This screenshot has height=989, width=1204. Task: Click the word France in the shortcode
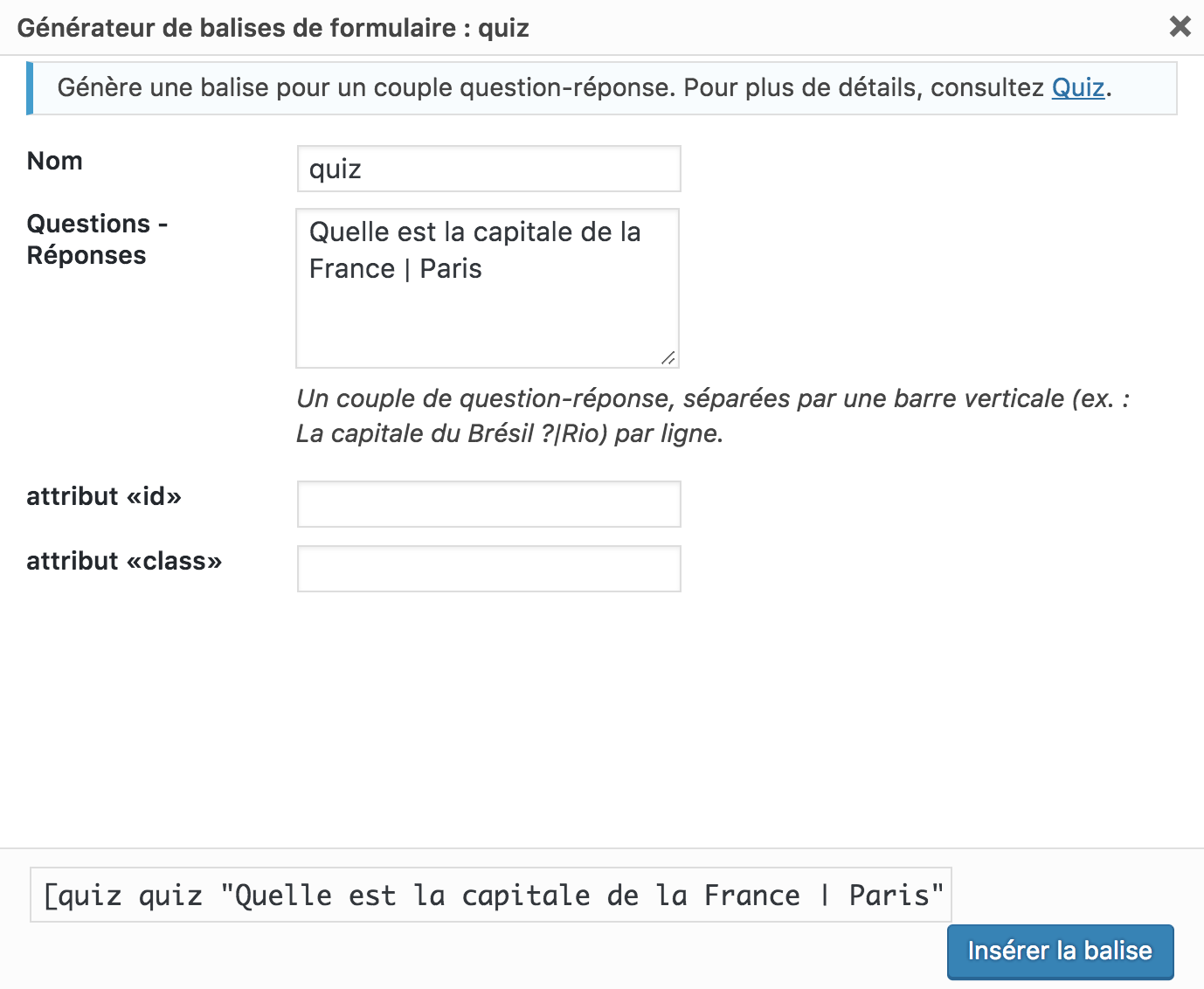click(x=751, y=896)
